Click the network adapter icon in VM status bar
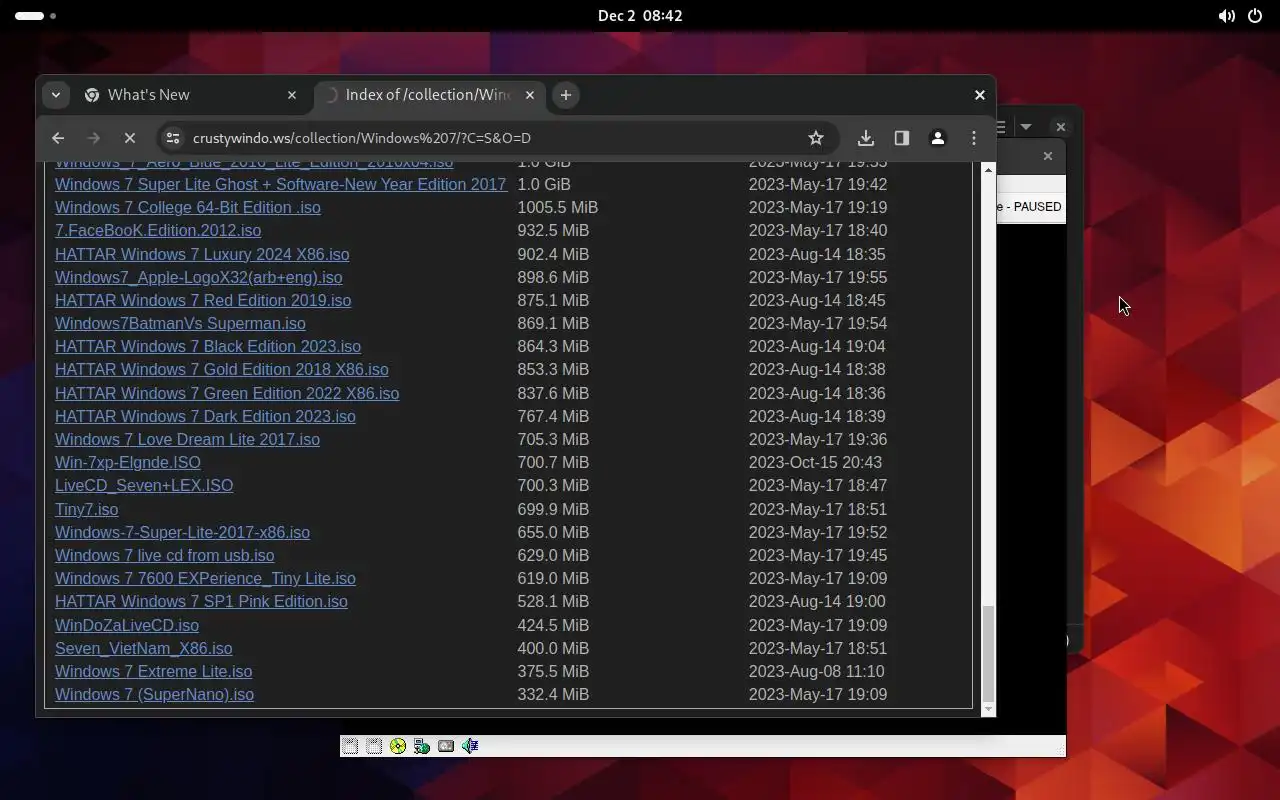This screenshot has width=1280, height=800. 422,746
